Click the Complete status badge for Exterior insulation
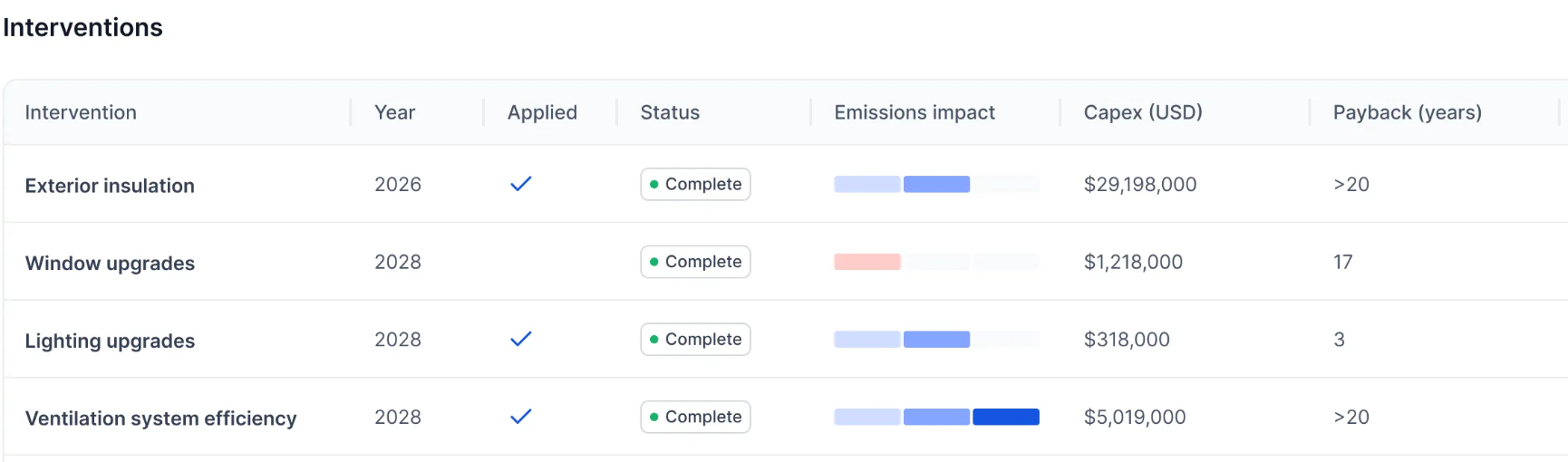1568x462 pixels. 695,184
